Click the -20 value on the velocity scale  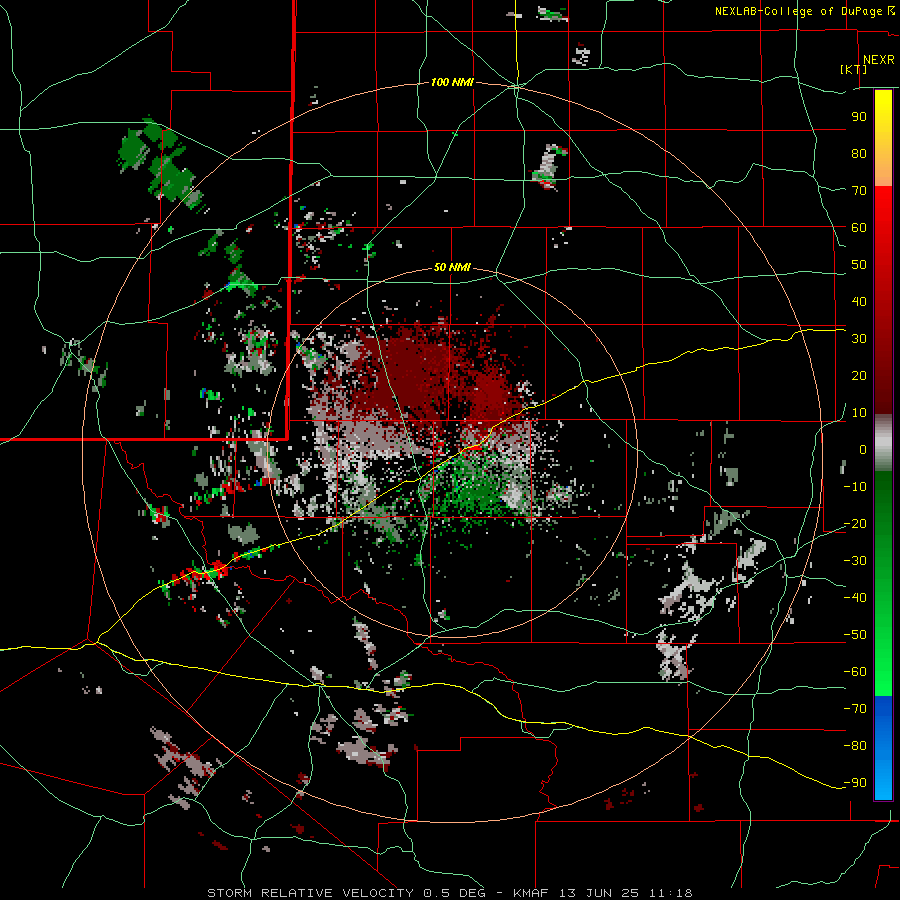point(855,523)
